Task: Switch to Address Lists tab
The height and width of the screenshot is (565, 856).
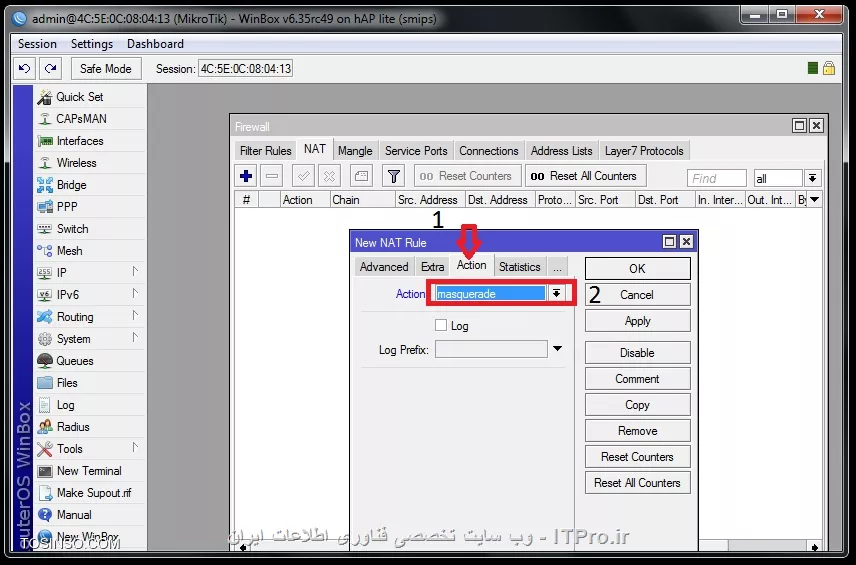Action: [561, 151]
